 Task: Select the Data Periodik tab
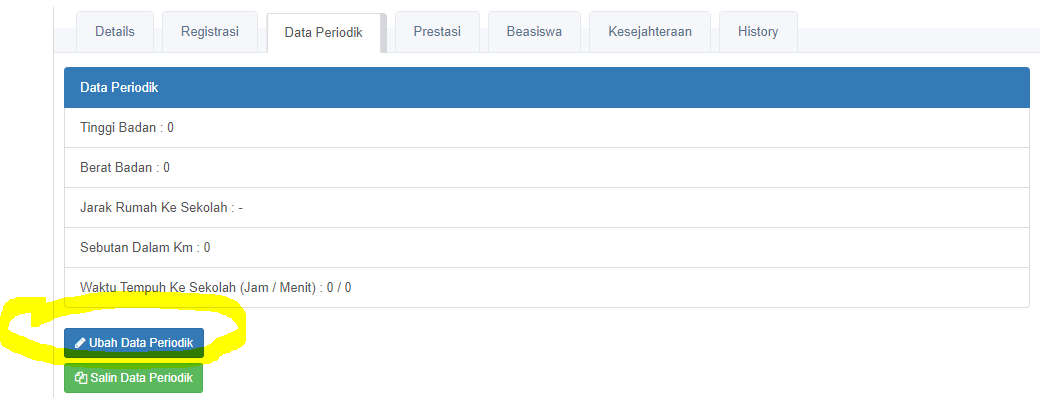pyautogui.click(x=323, y=33)
